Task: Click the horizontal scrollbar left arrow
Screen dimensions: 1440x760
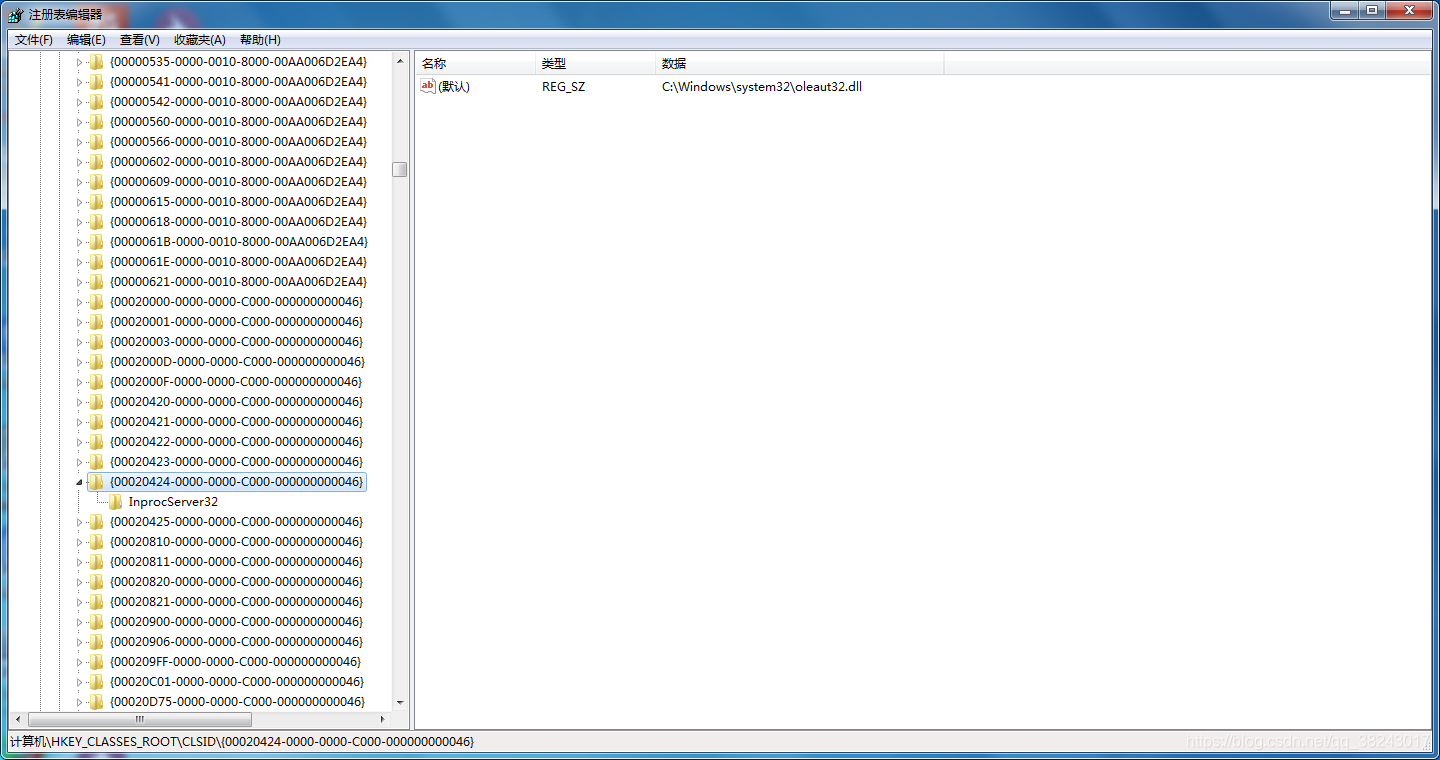Action: coord(17,719)
